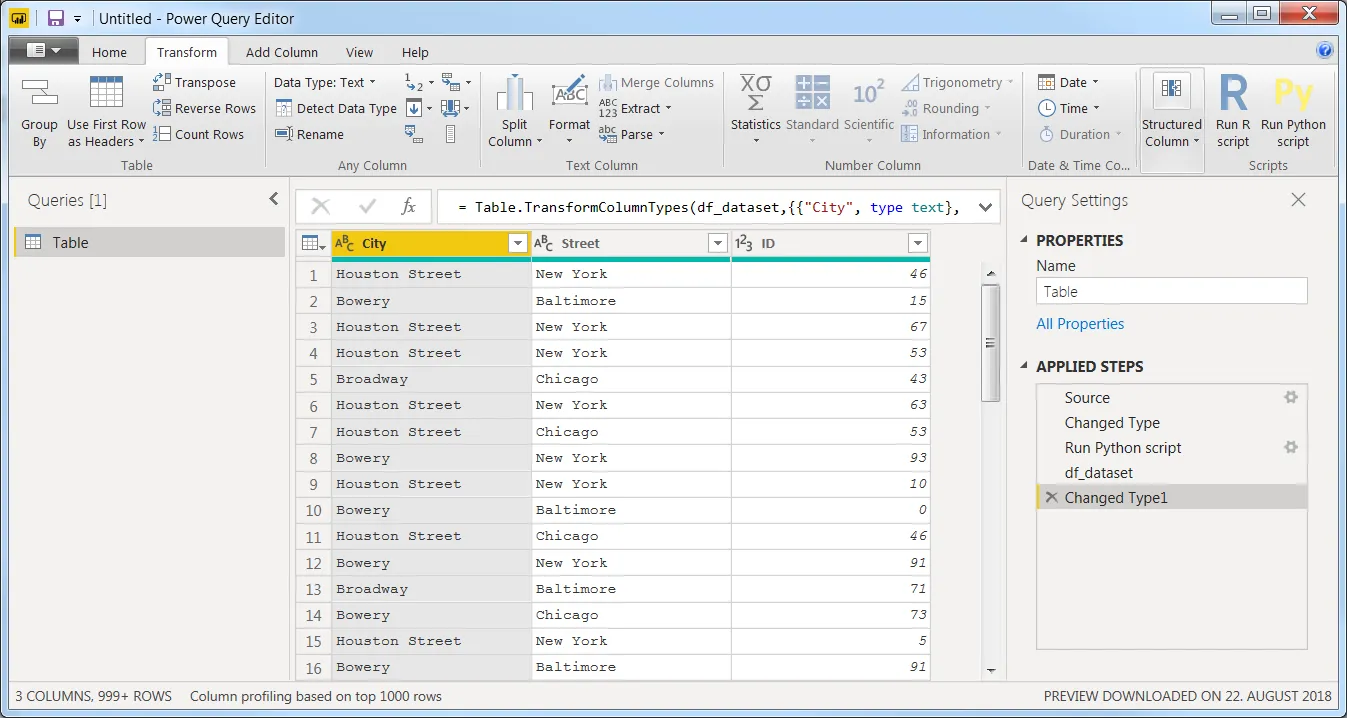Screen dimensions: 1347x718
Task: Click the All Properties link
Action: pyautogui.click(x=1080, y=323)
